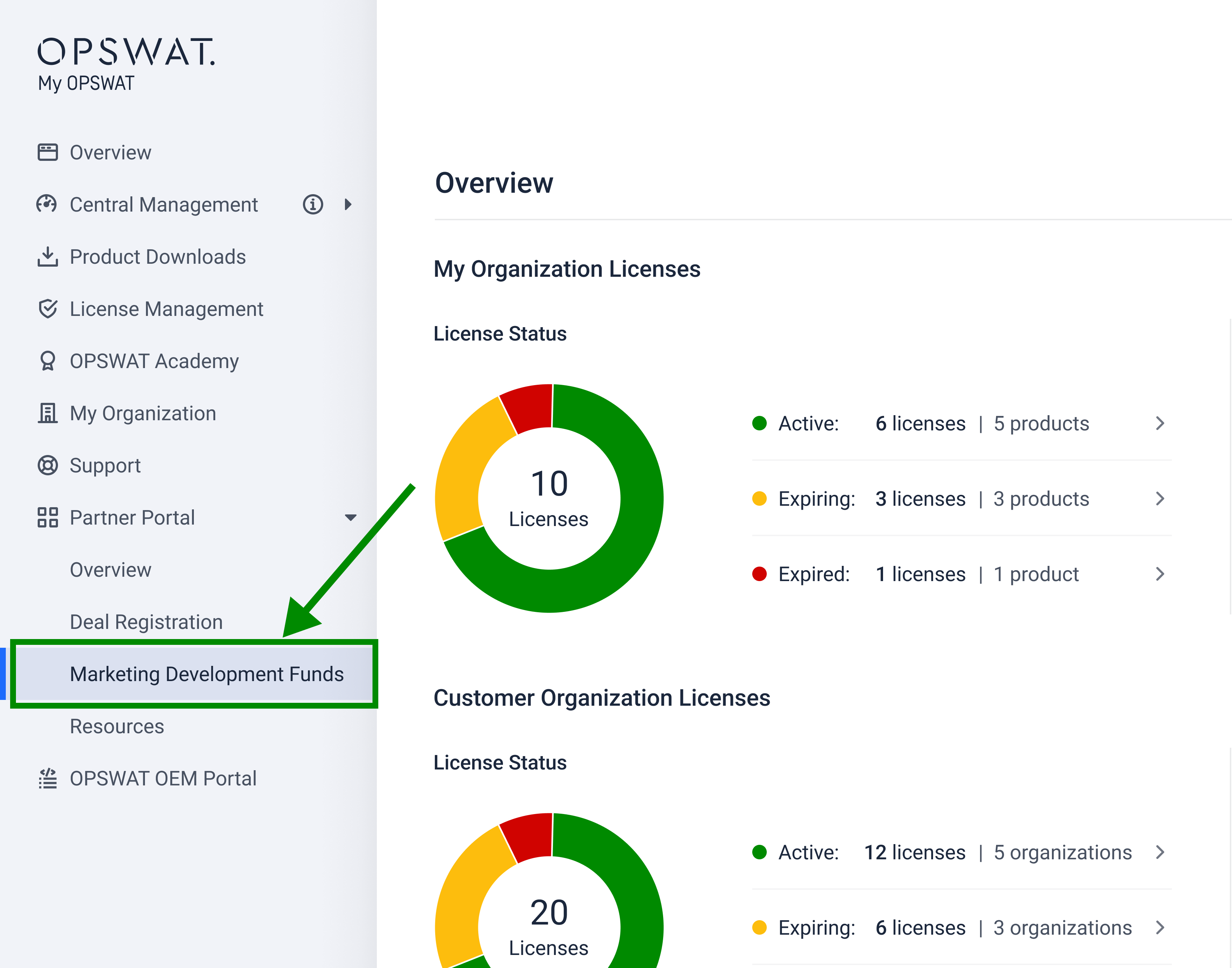Click the OPSWAT OEM Portal icon
Image resolution: width=1232 pixels, height=968 pixels.
pos(47,778)
